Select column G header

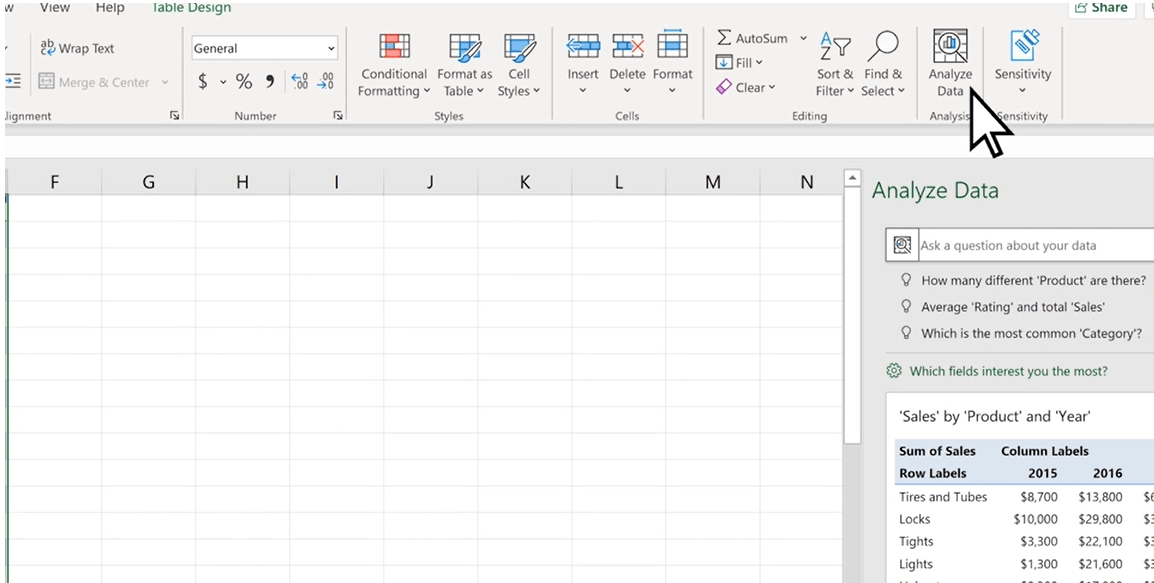(149, 182)
